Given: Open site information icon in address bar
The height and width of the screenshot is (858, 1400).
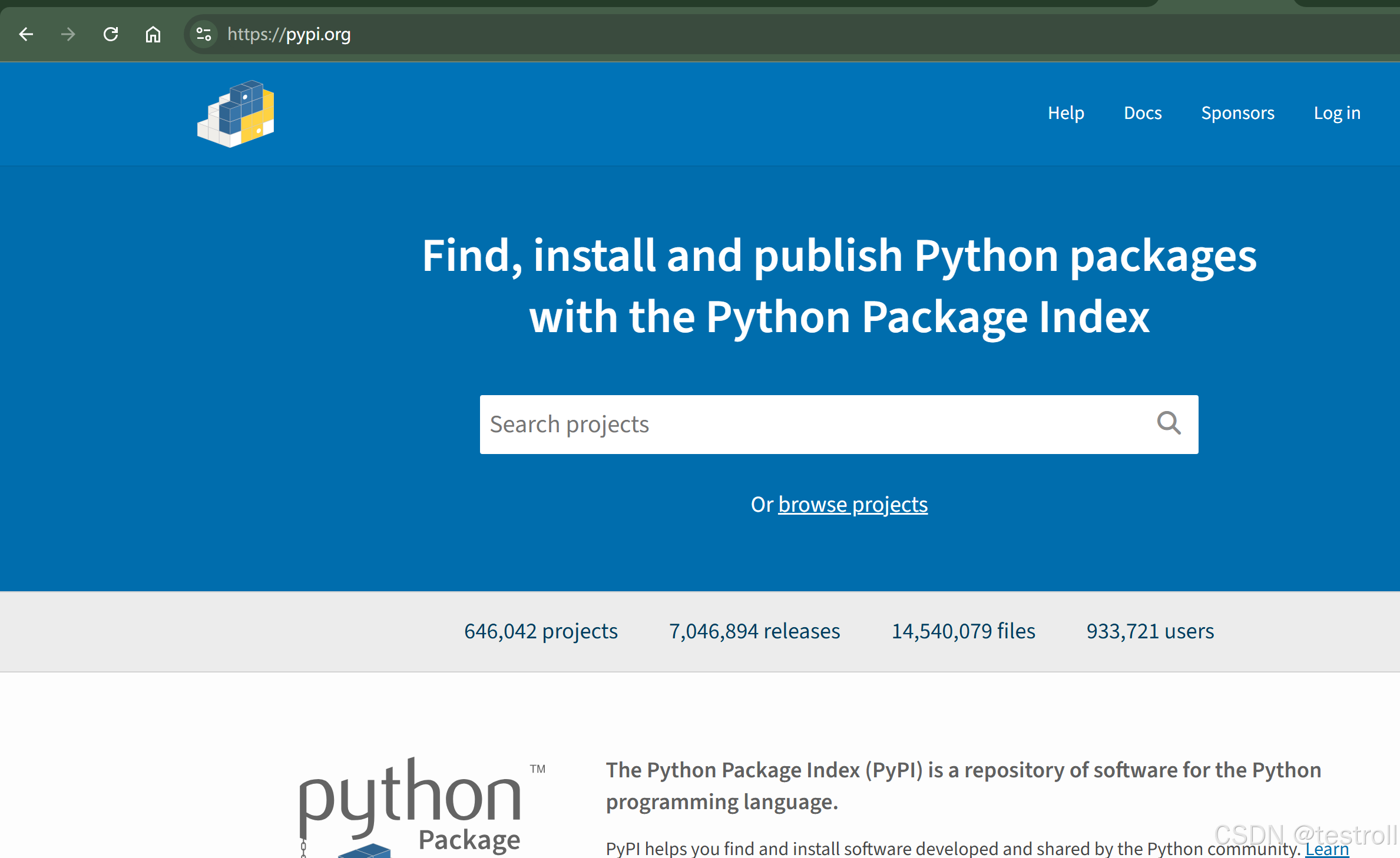Looking at the screenshot, I should 204,34.
